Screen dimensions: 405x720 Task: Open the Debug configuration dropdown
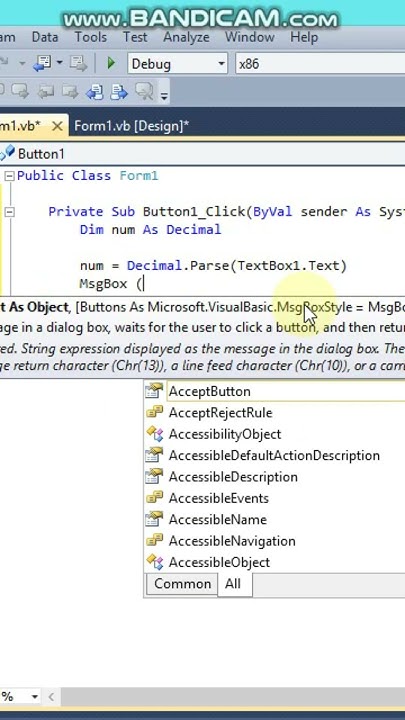tap(178, 63)
